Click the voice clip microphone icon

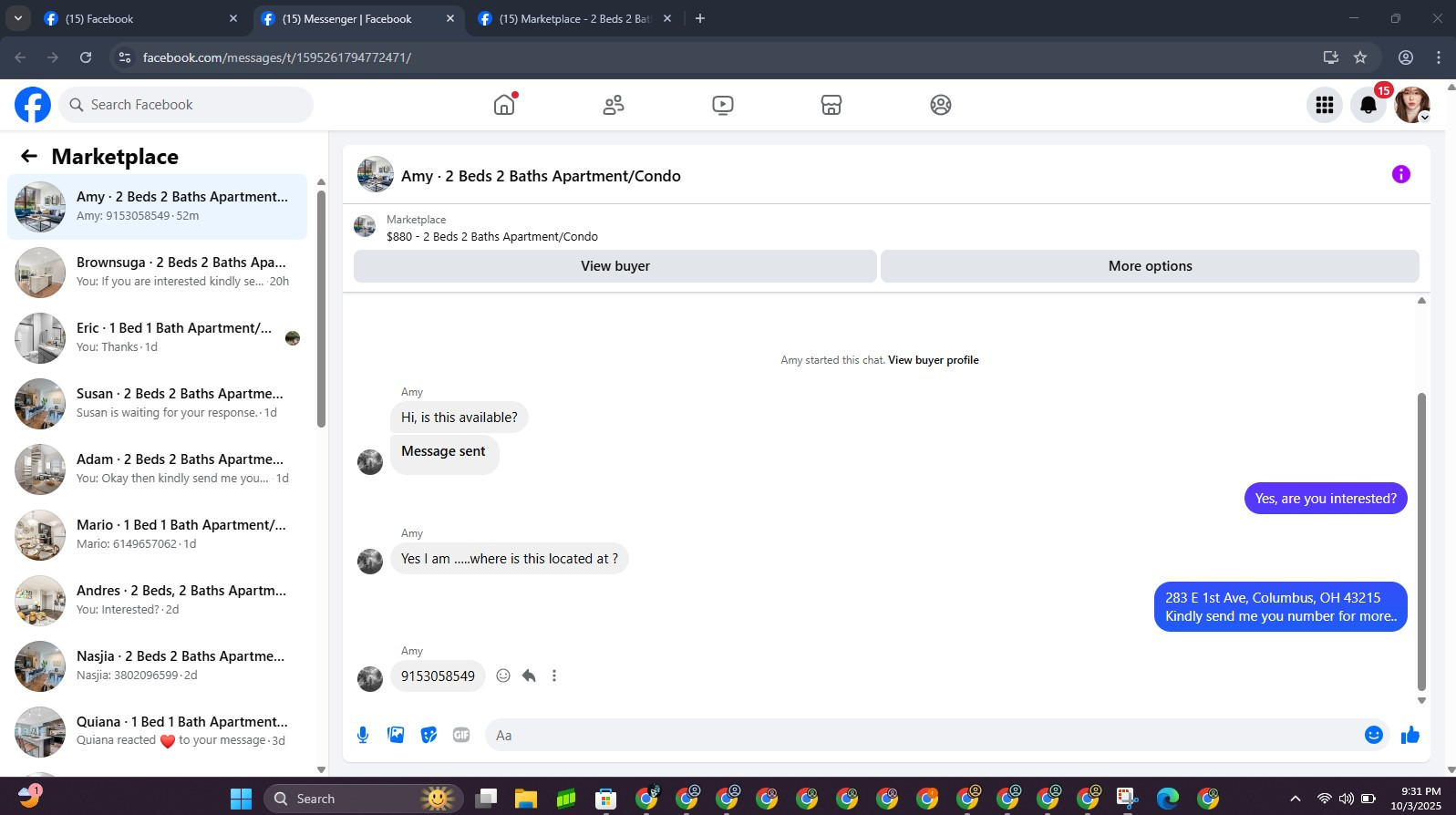coord(363,735)
